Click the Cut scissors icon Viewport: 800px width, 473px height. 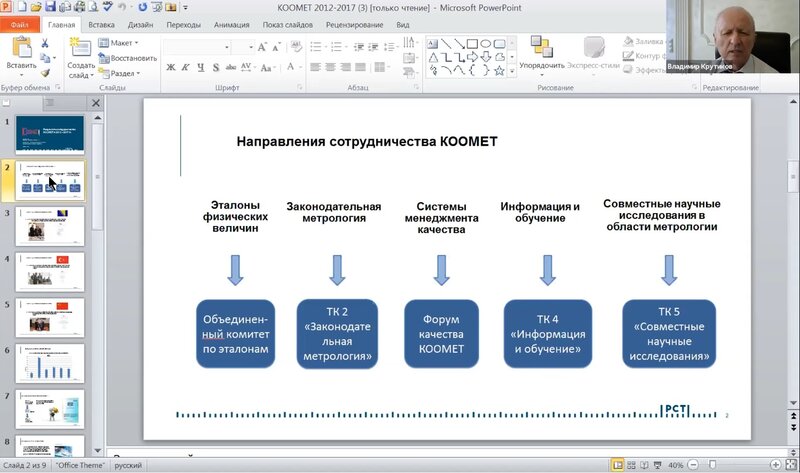pyautogui.click(x=45, y=43)
